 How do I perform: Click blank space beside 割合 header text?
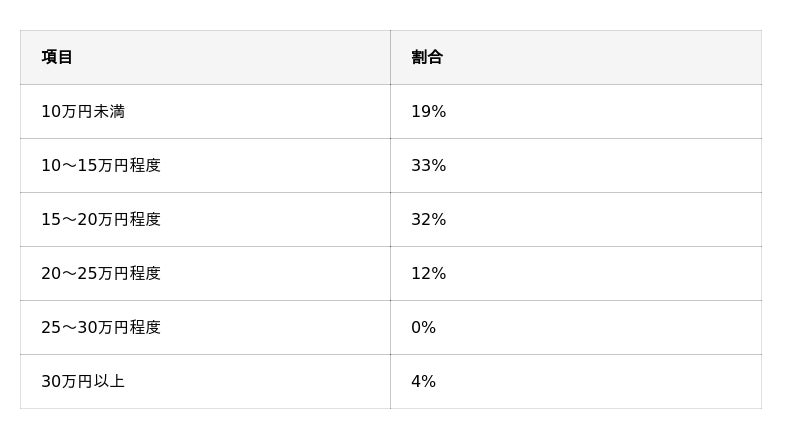(602, 57)
